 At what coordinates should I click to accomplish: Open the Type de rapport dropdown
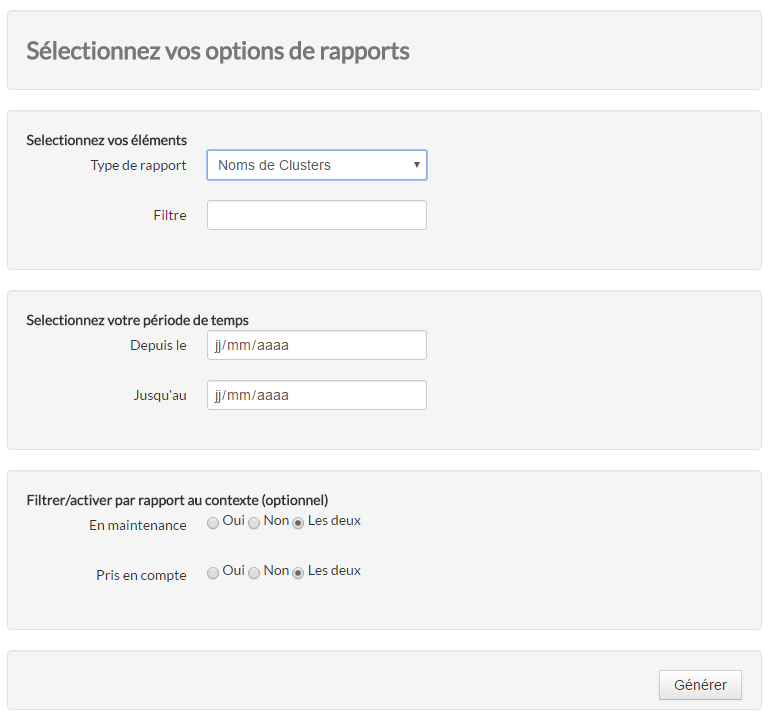[316, 165]
